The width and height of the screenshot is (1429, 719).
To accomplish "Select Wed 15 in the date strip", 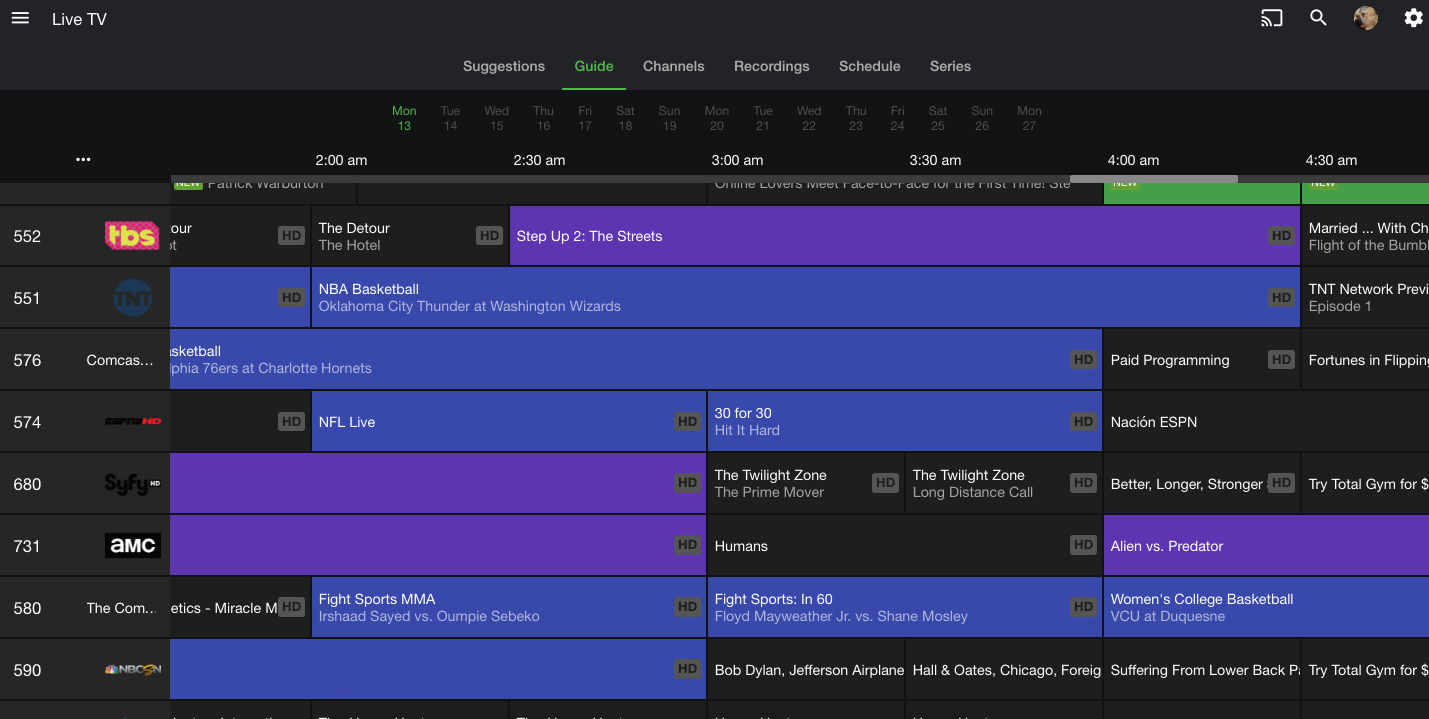I will 496,118.
